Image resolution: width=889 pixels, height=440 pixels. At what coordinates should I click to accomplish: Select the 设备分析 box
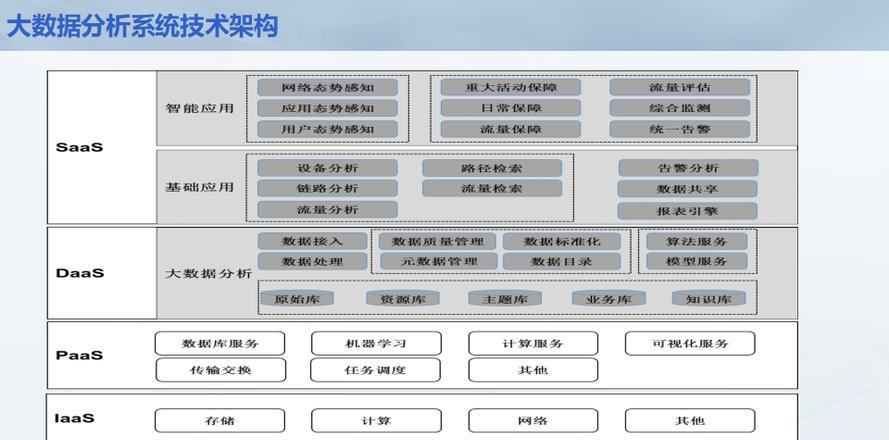327,168
